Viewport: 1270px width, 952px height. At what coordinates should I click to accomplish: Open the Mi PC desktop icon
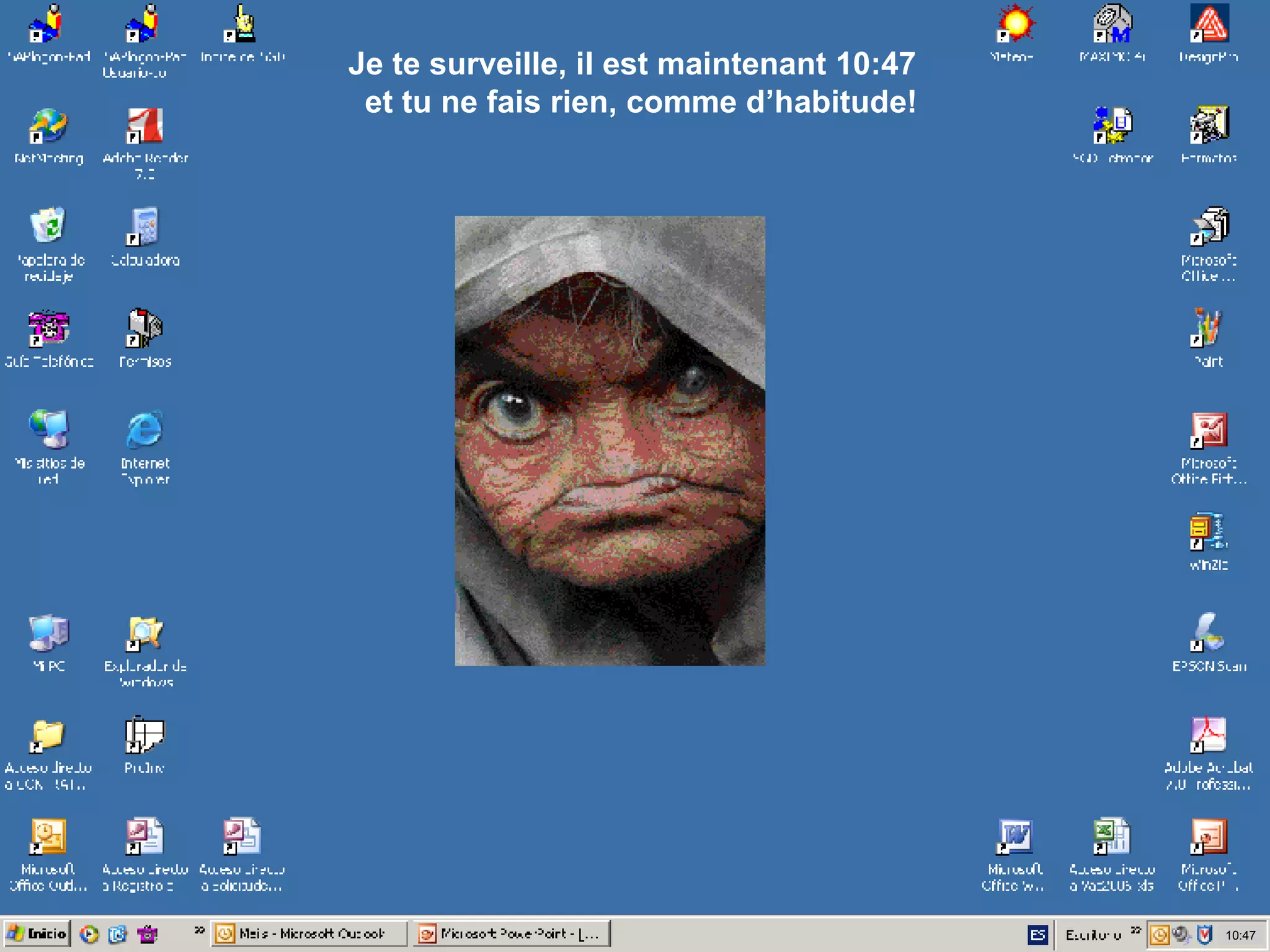48,633
